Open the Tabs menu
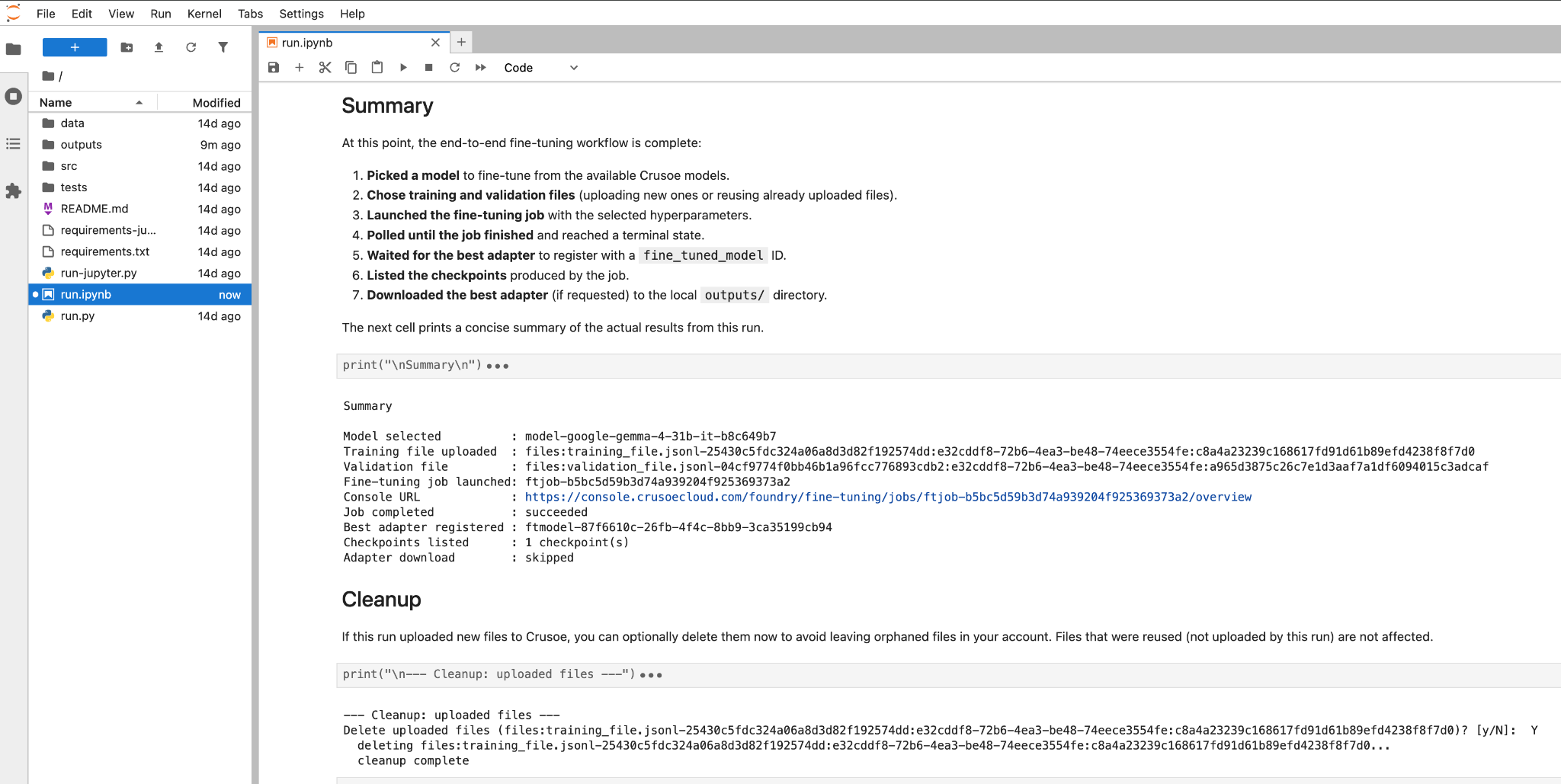The image size is (1561, 784). point(250,14)
